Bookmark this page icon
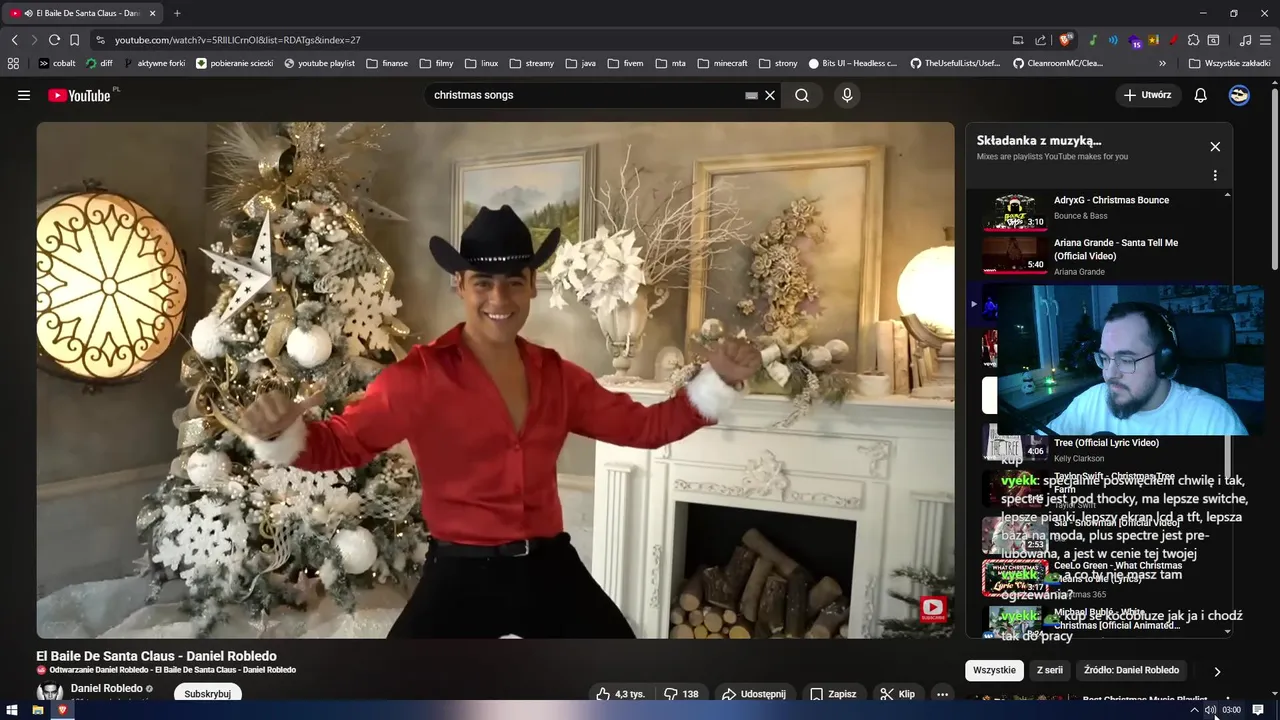The width and height of the screenshot is (1280, 720). click(74, 40)
